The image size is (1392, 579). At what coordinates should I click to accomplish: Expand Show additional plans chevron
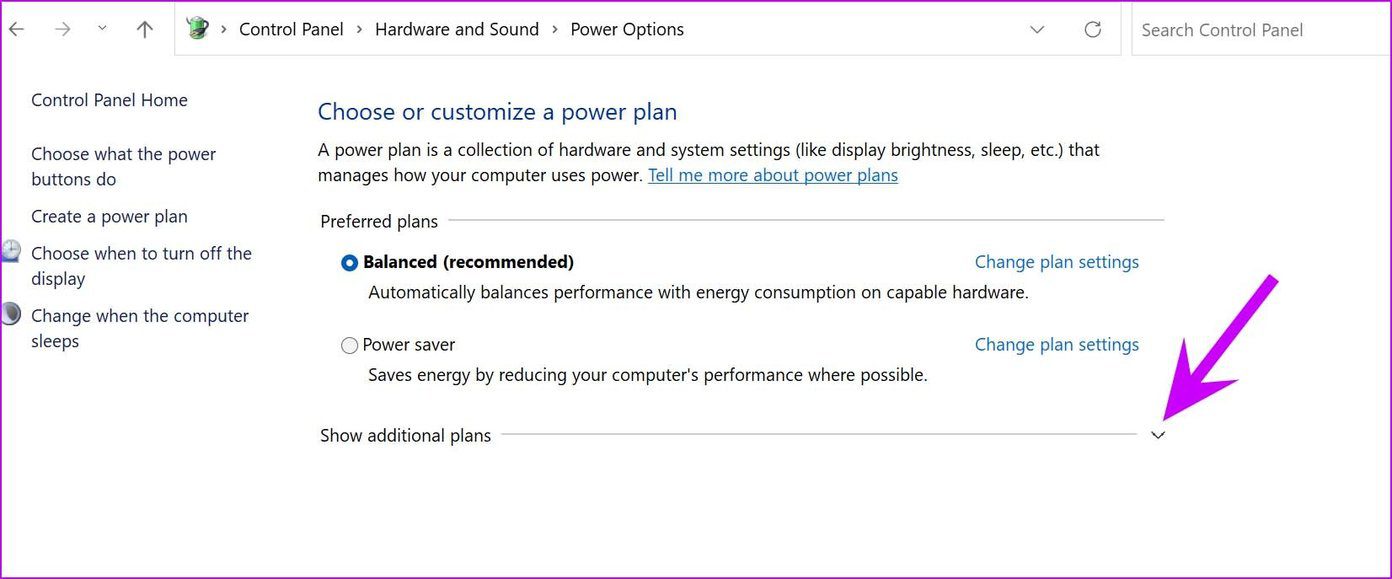pos(1158,436)
